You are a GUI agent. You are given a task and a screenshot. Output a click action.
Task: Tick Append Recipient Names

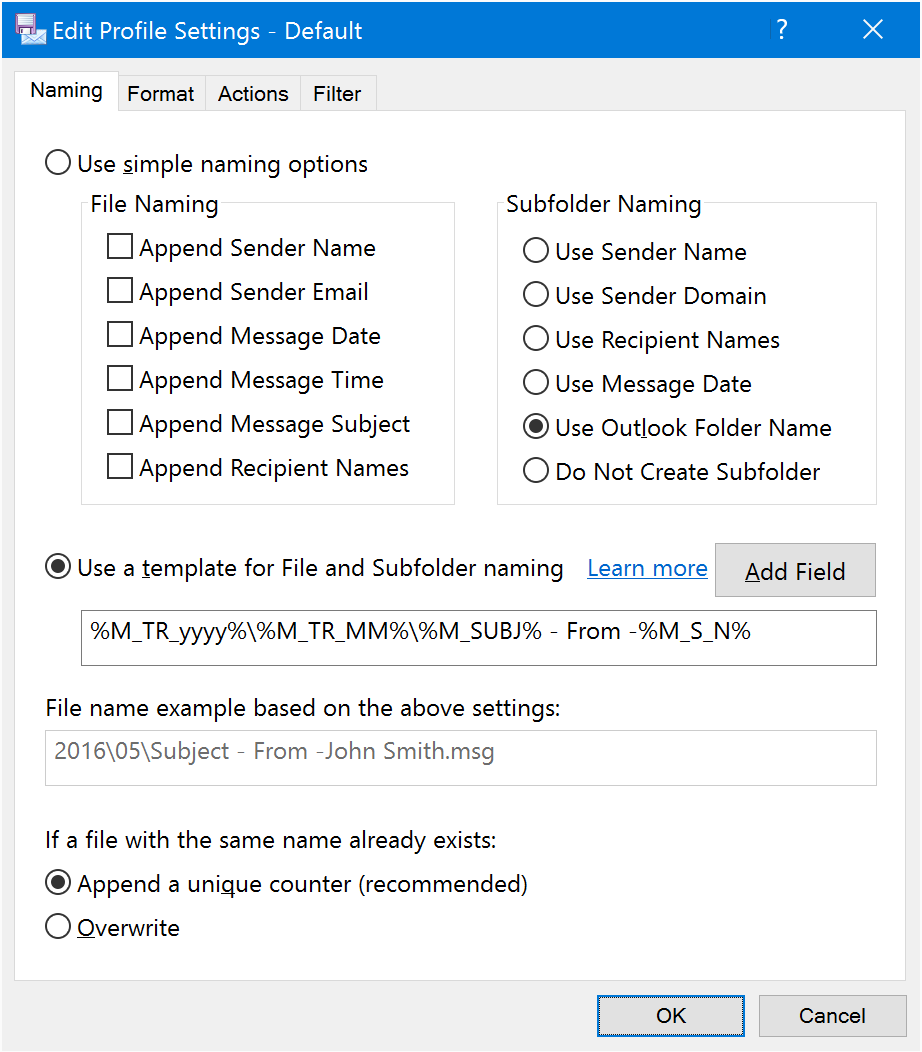point(258,468)
